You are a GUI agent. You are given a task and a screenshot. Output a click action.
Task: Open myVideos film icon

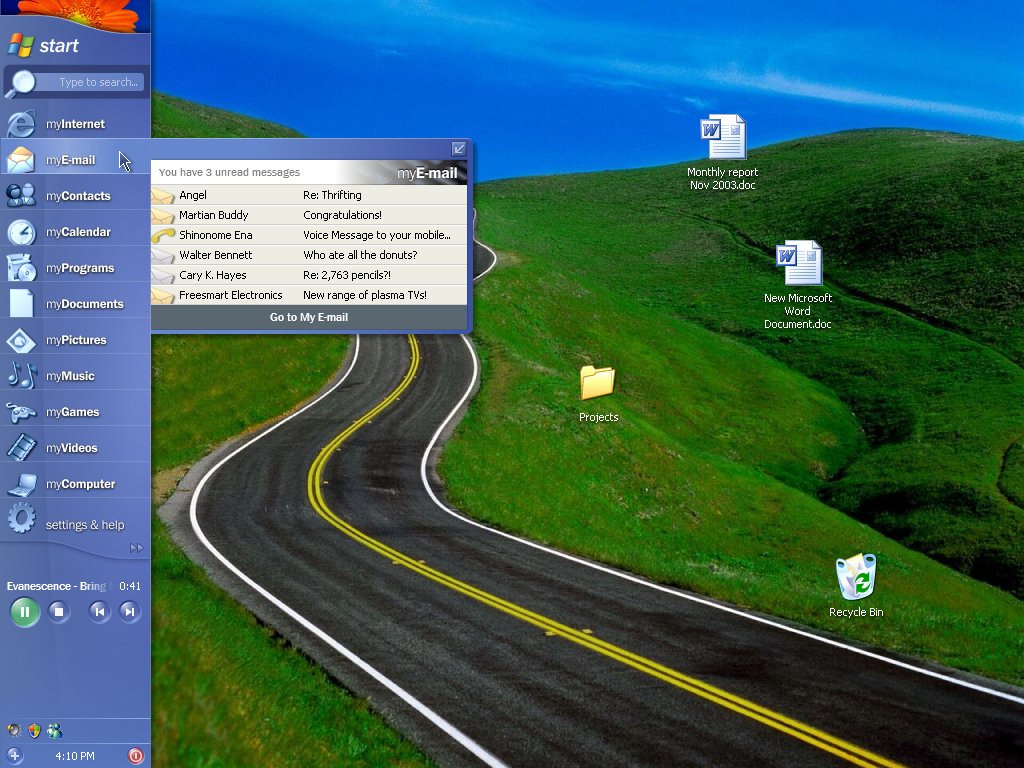[x=21, y=447]
